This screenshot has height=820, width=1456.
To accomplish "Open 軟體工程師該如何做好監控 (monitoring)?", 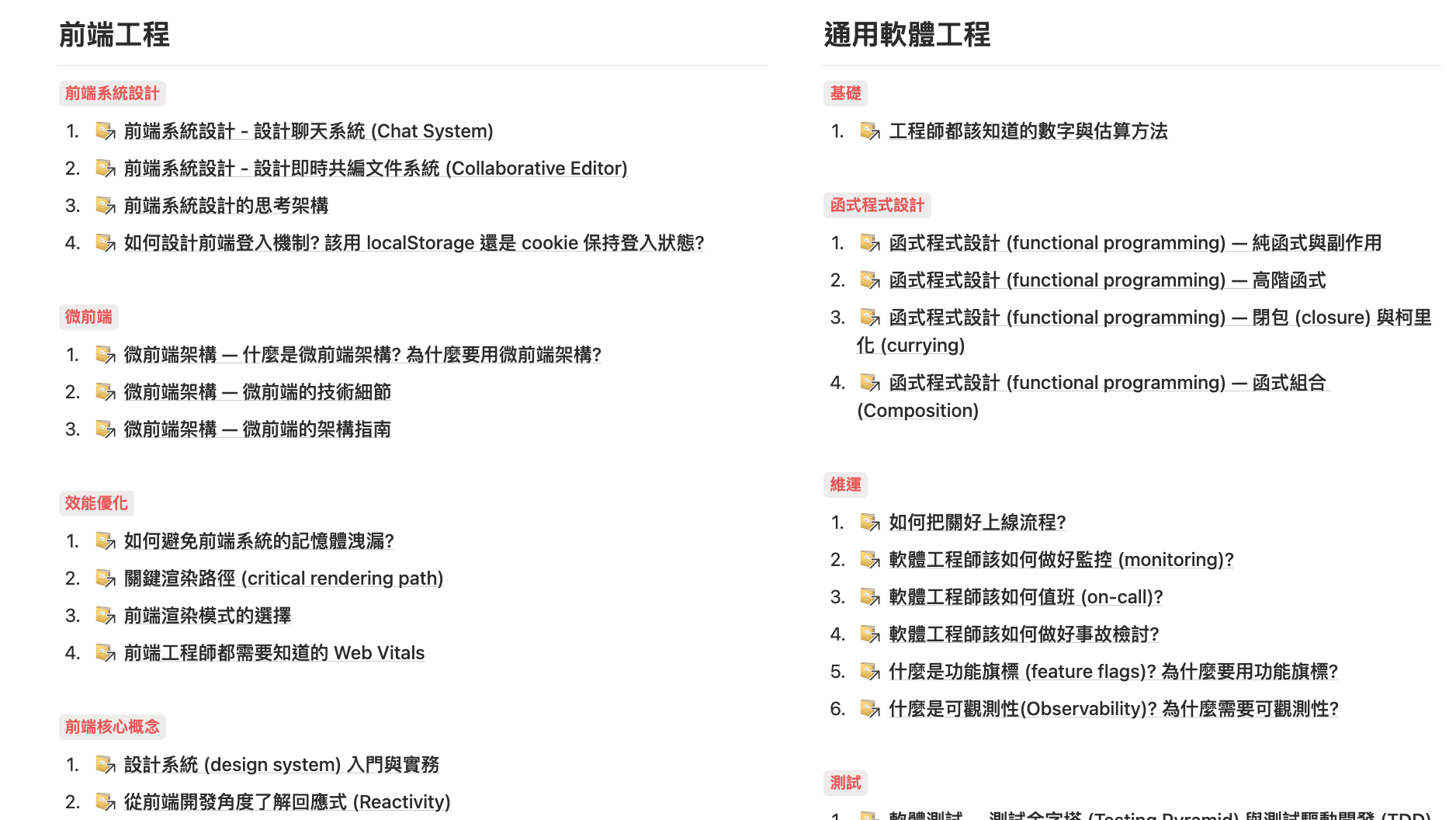I will point(1060,560).
